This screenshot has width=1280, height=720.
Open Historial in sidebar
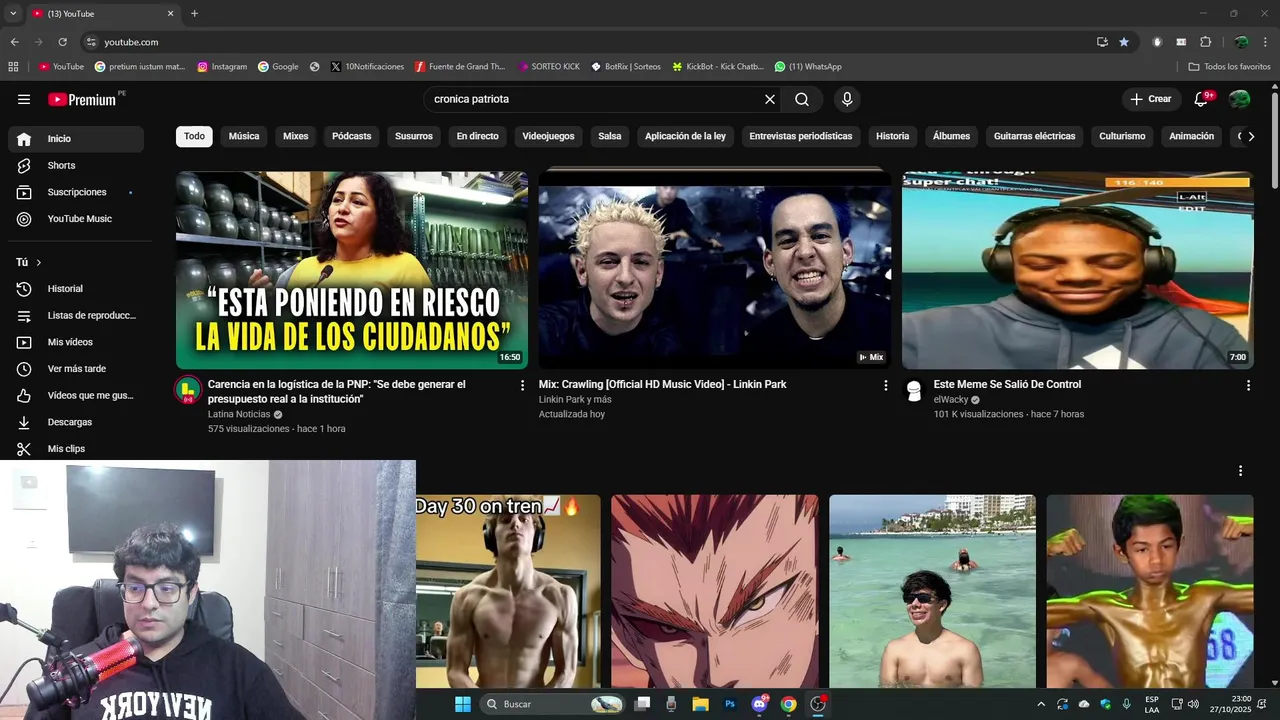(x=76, y=289)
